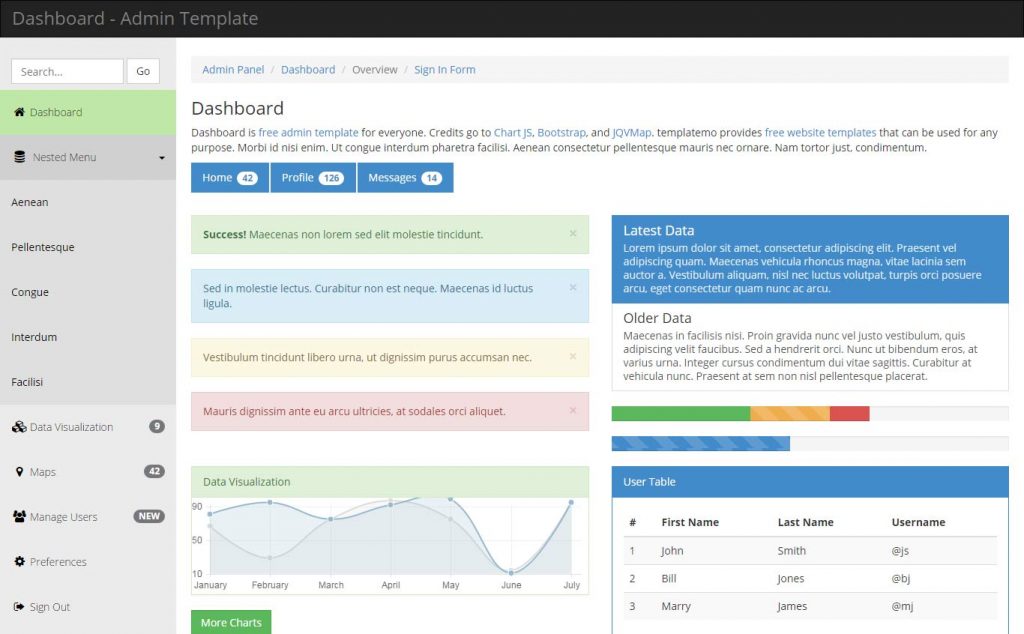Sign out using the Sign Out icon
Image resolution: width=1024 pixels, height=634 pixels.
20,606
